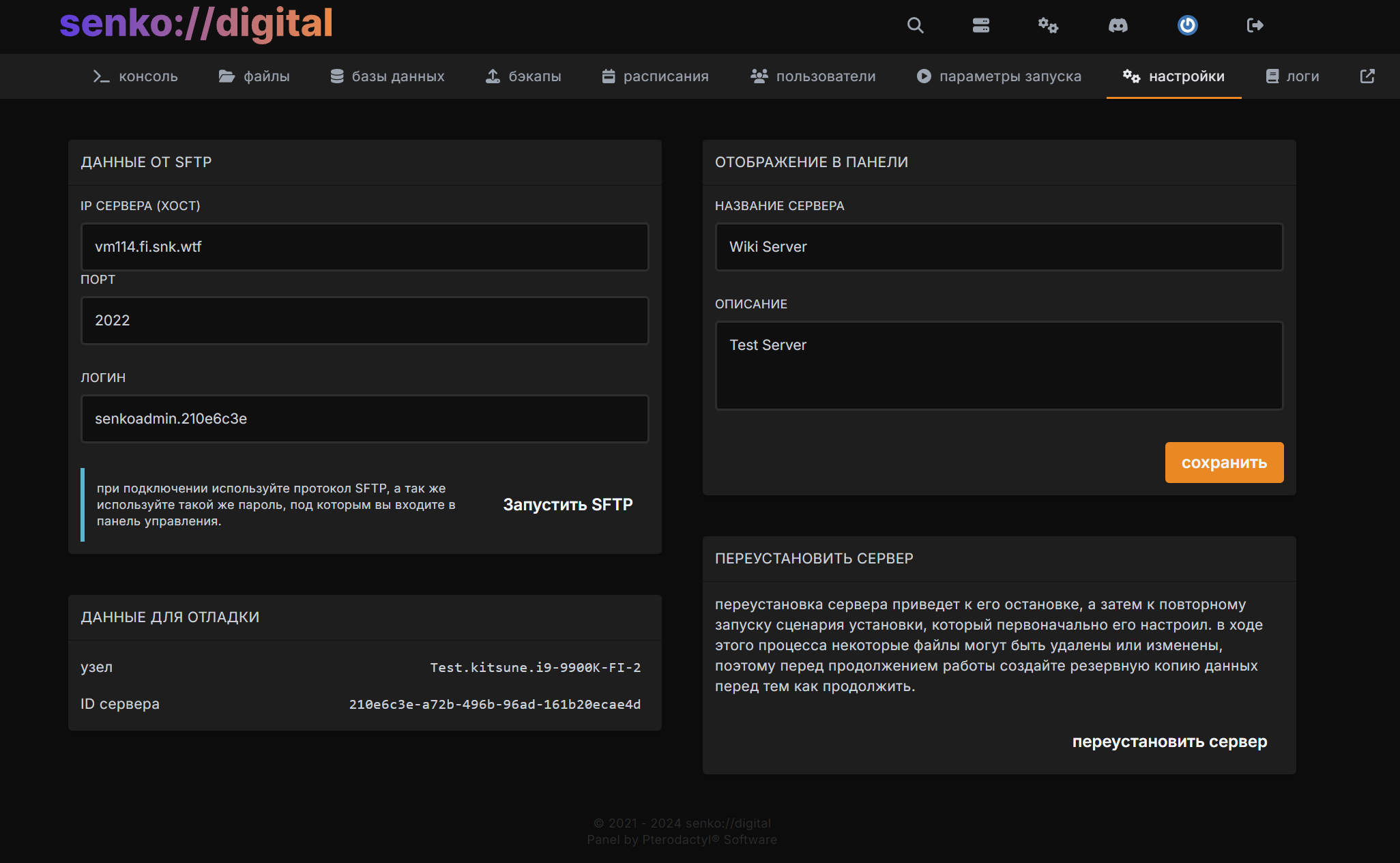Edit the название сервера field

point(1000,247)
